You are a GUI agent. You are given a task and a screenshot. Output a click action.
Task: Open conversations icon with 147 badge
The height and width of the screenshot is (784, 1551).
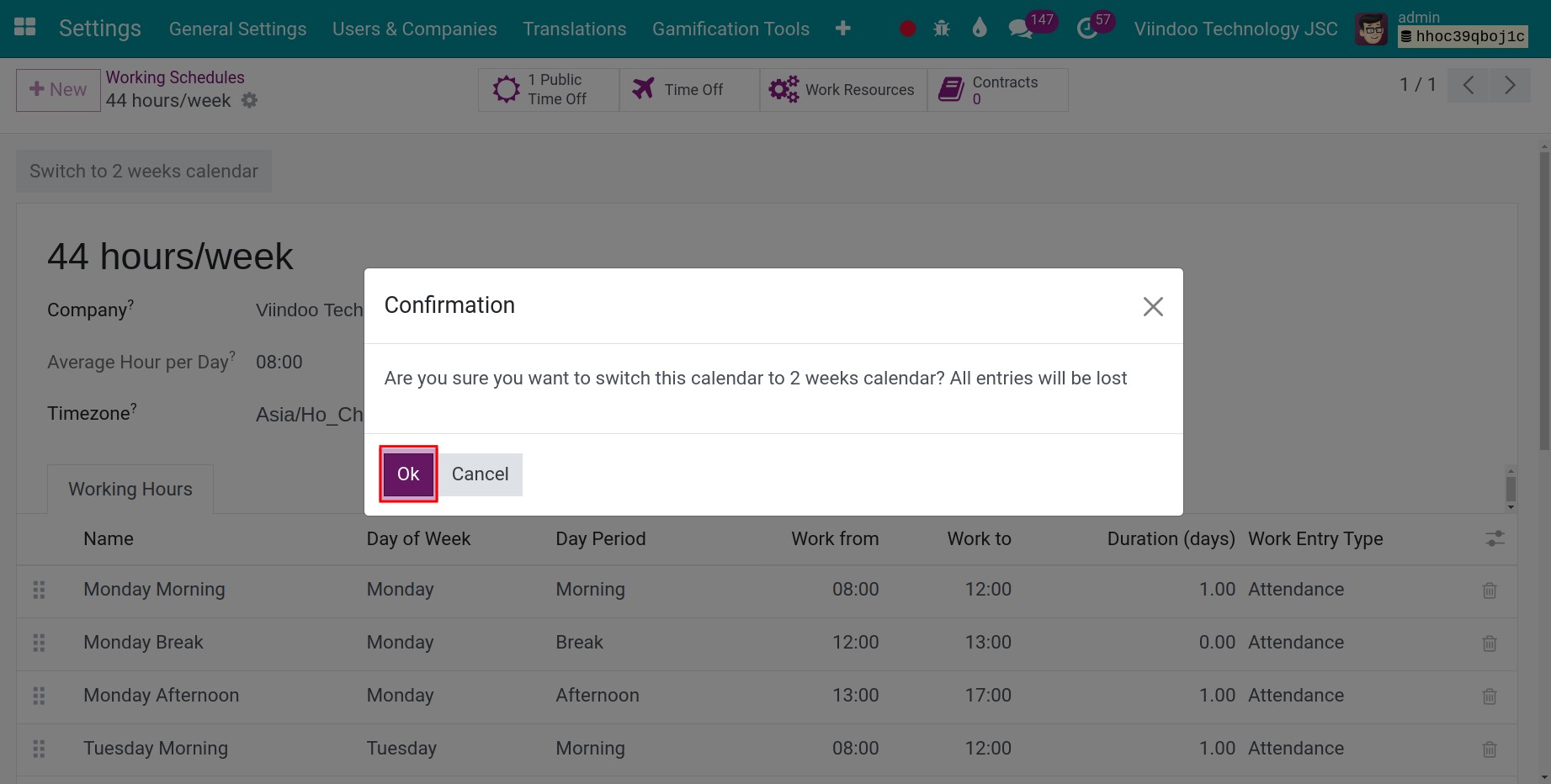(1022, 29)
